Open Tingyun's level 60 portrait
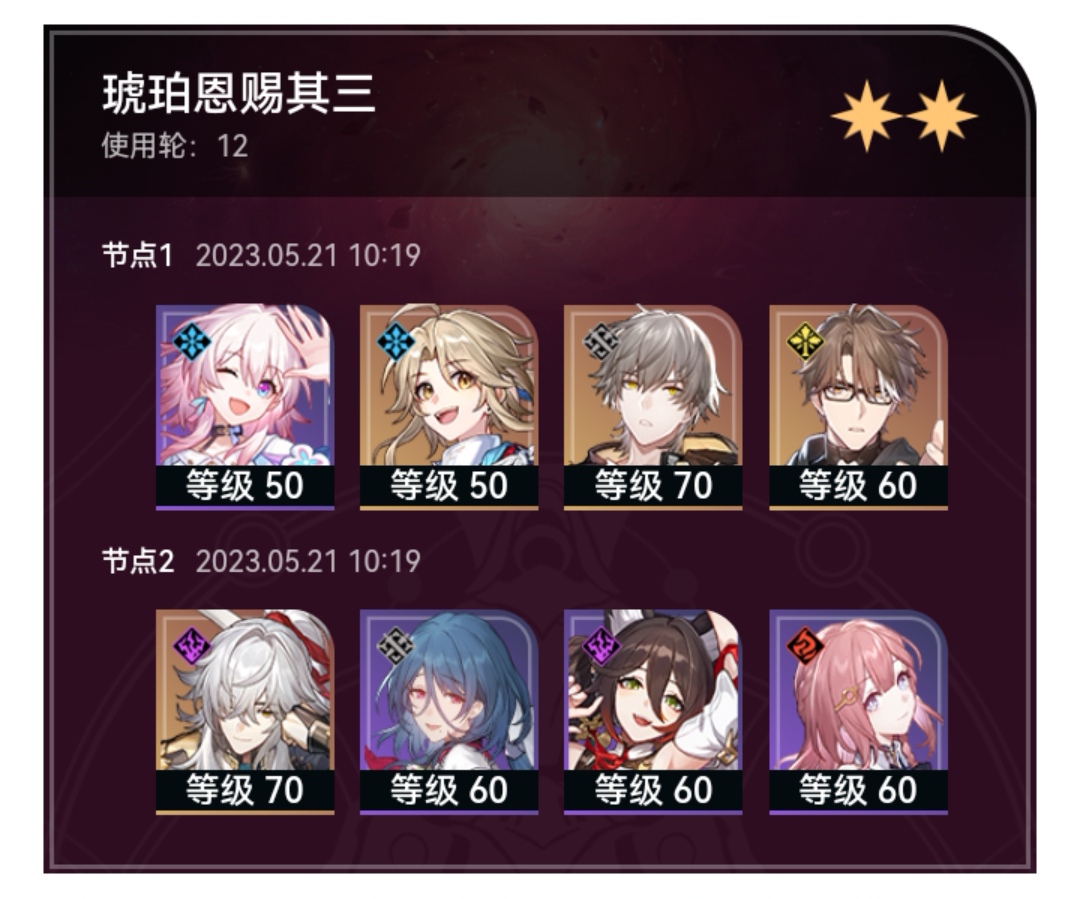Image resolution: width=1080 pixels, height=899 pixels. pyautogui.click(x=653, y=712)
